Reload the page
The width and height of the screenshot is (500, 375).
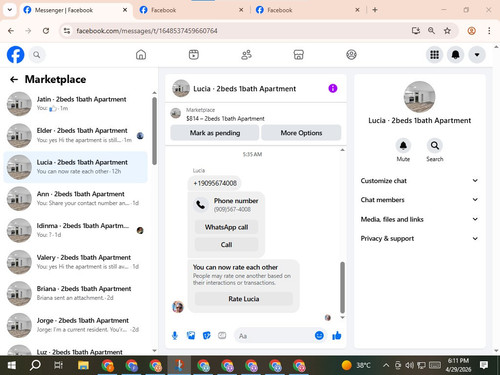(46, 31)
